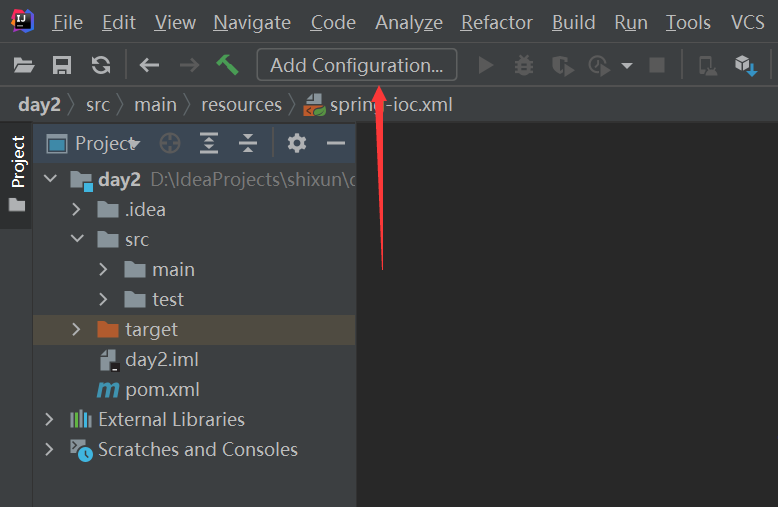Open the File menu
The height and width of the screenshot is (507, 778).
pyautogui.click(x=68, y=22)
